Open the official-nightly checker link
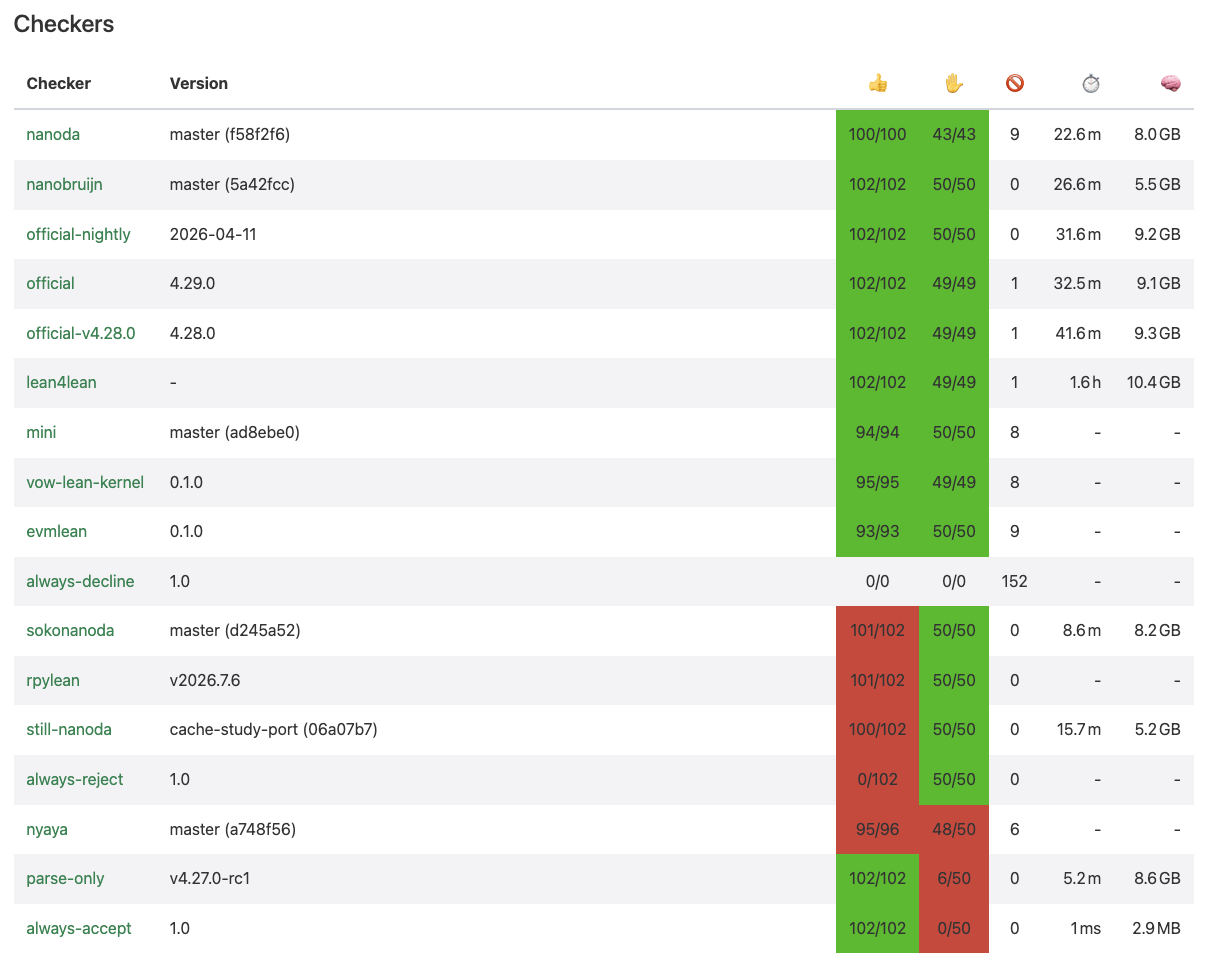The image size is (1208, 960). click(78, 234)
